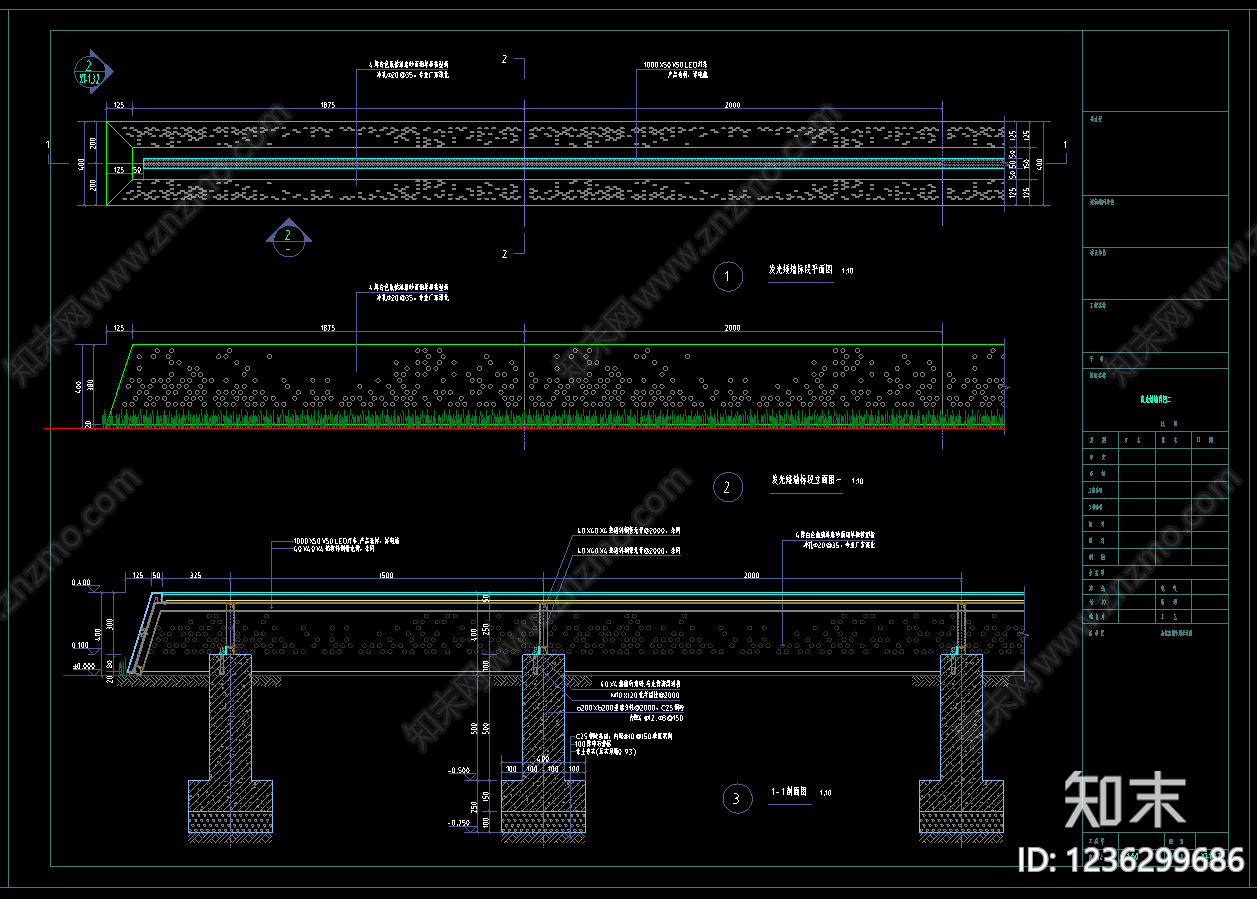Select the diamond section symbol at top left
This screenshot has width=1257, height=899.
(x=94, y=72)
